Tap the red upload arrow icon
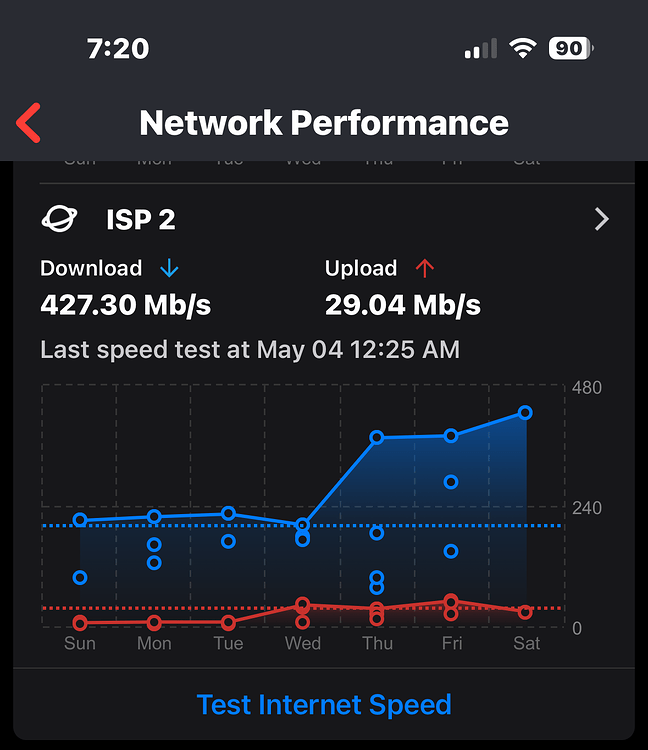Screen dimensions: 648x750 click(425, 268)
